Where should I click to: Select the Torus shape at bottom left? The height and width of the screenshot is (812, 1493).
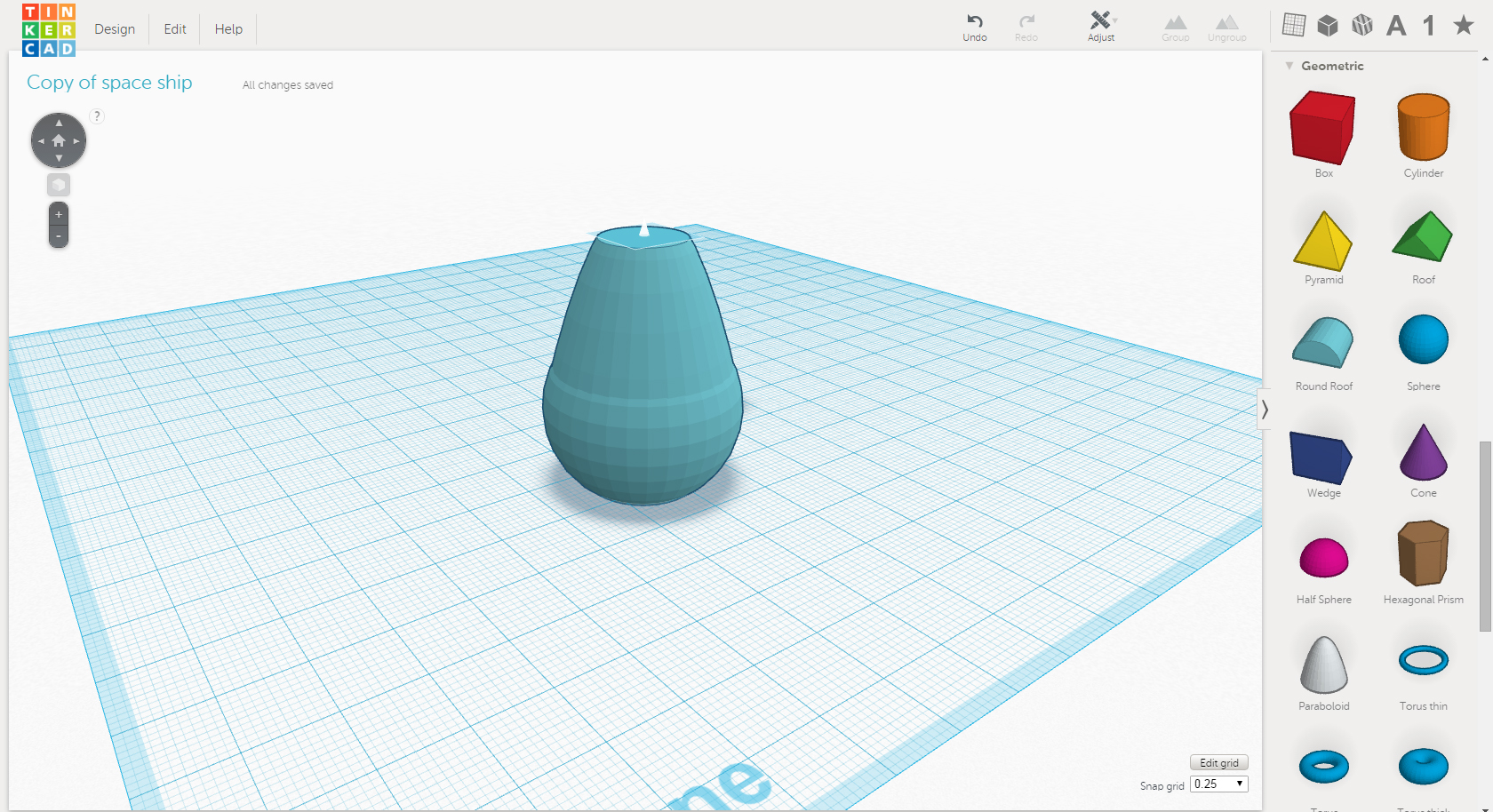pyautogui.click(x=1324, y=767)
